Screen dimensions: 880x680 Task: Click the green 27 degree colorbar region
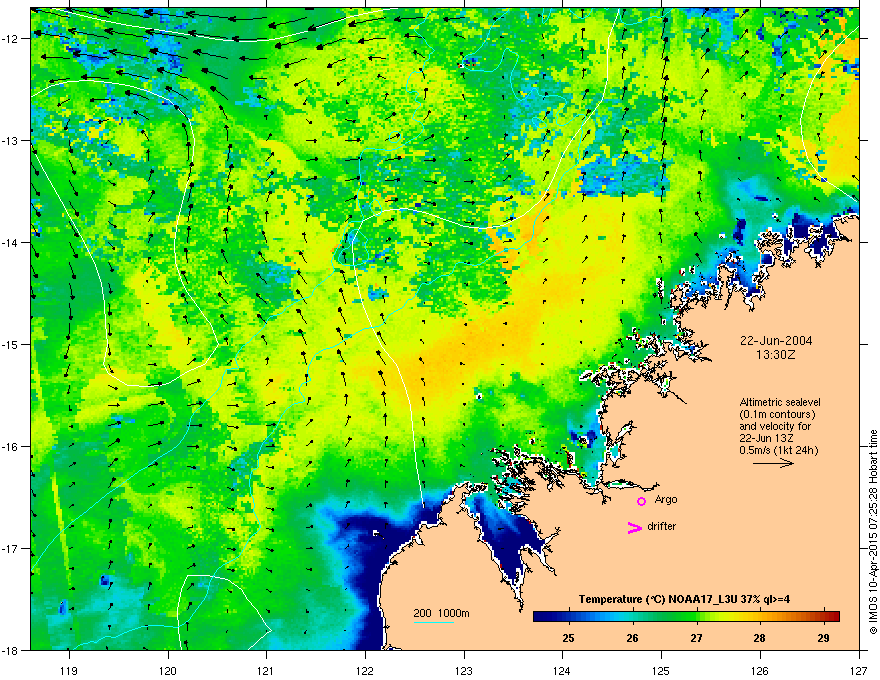click(696, 616)
